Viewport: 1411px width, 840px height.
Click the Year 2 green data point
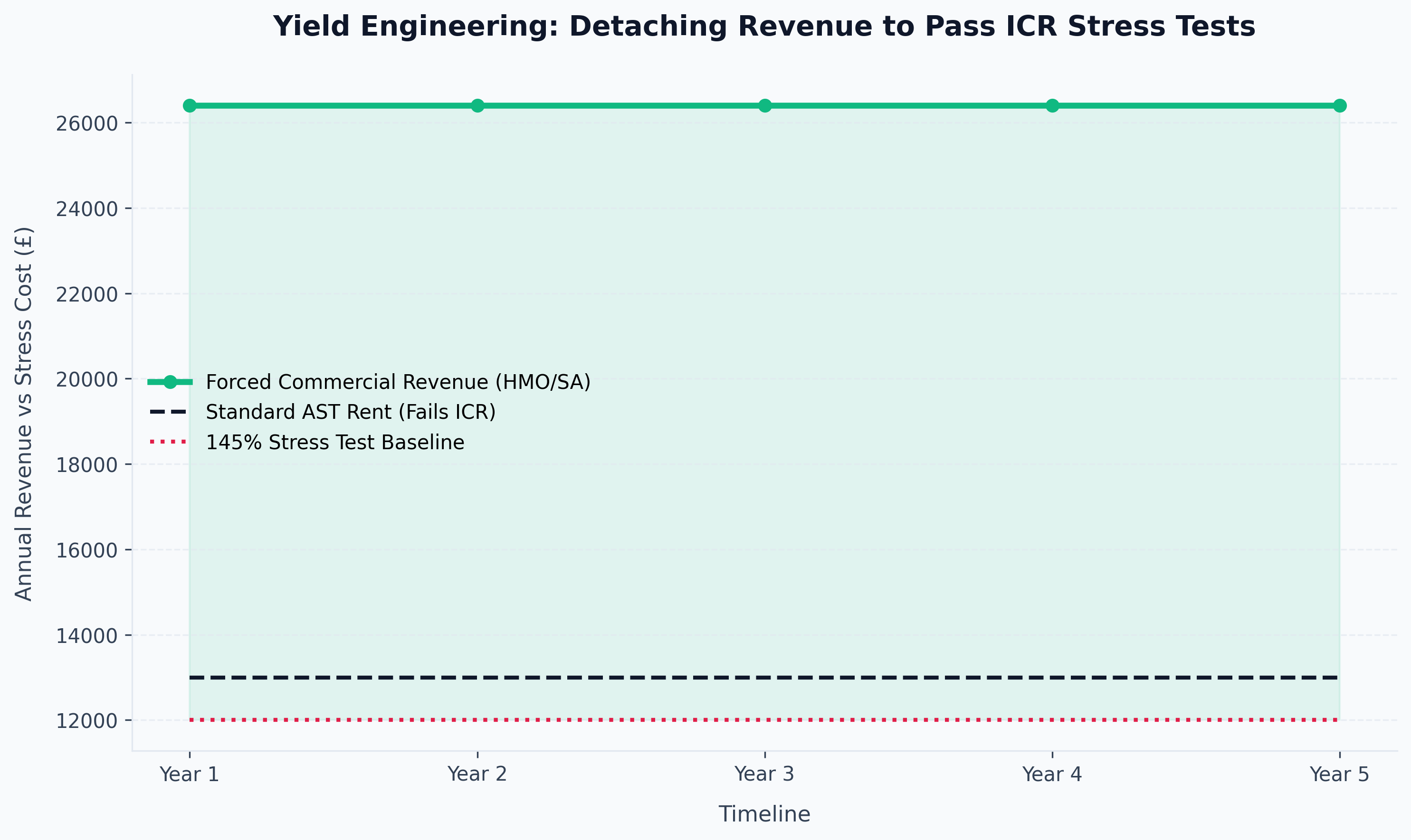pyautogui.click(x=477, y=106)
